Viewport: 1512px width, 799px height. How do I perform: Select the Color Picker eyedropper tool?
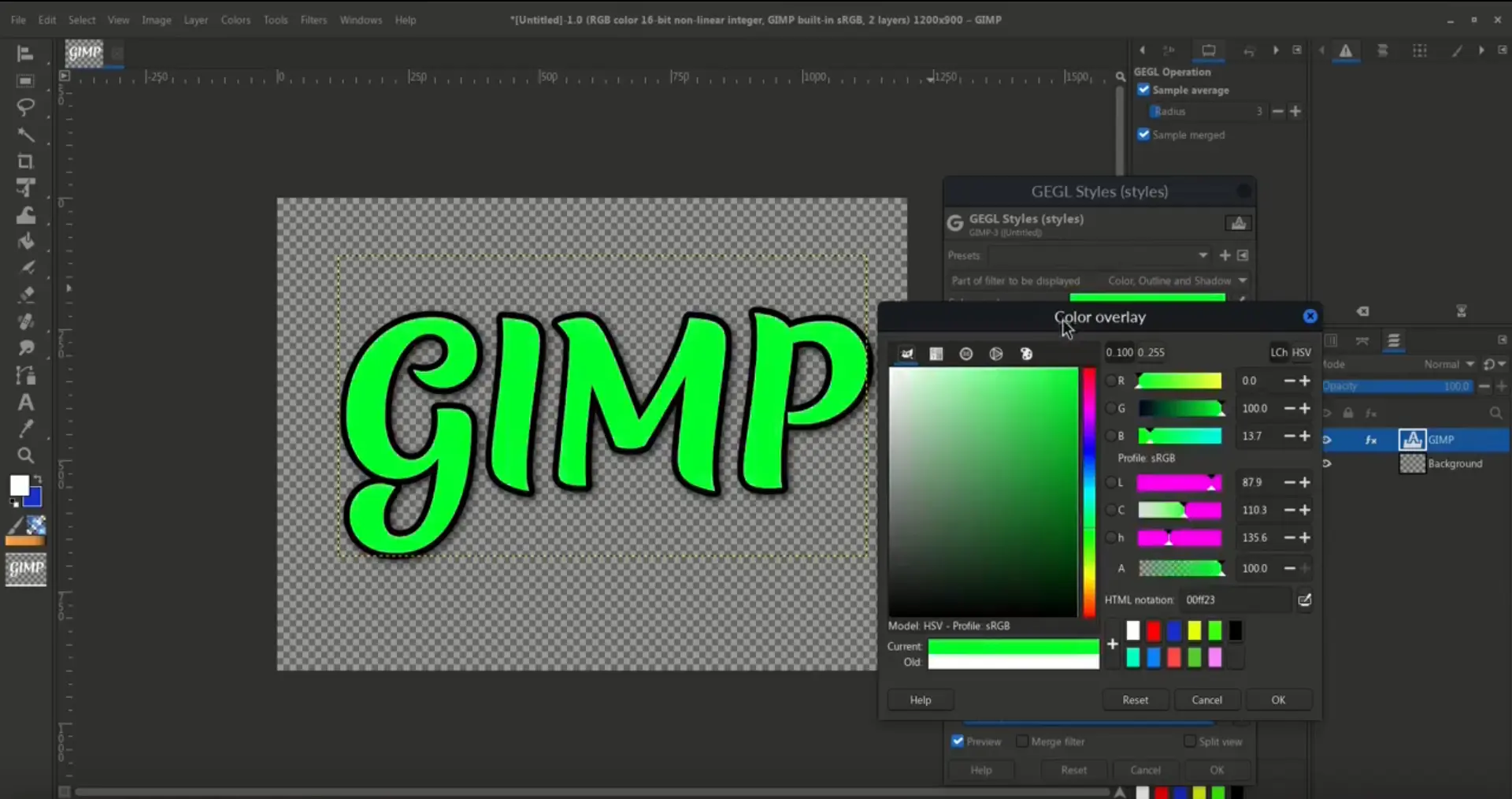click(25, 429)
